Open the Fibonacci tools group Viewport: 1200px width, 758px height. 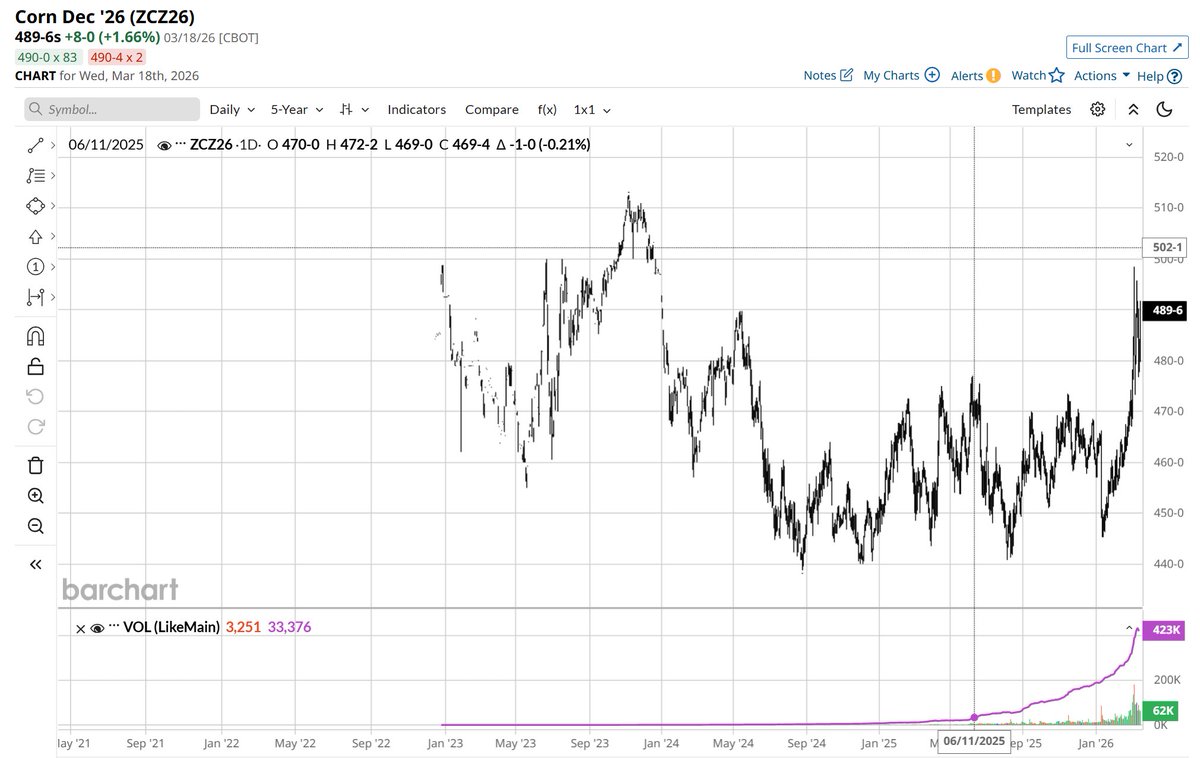(36, 175)
